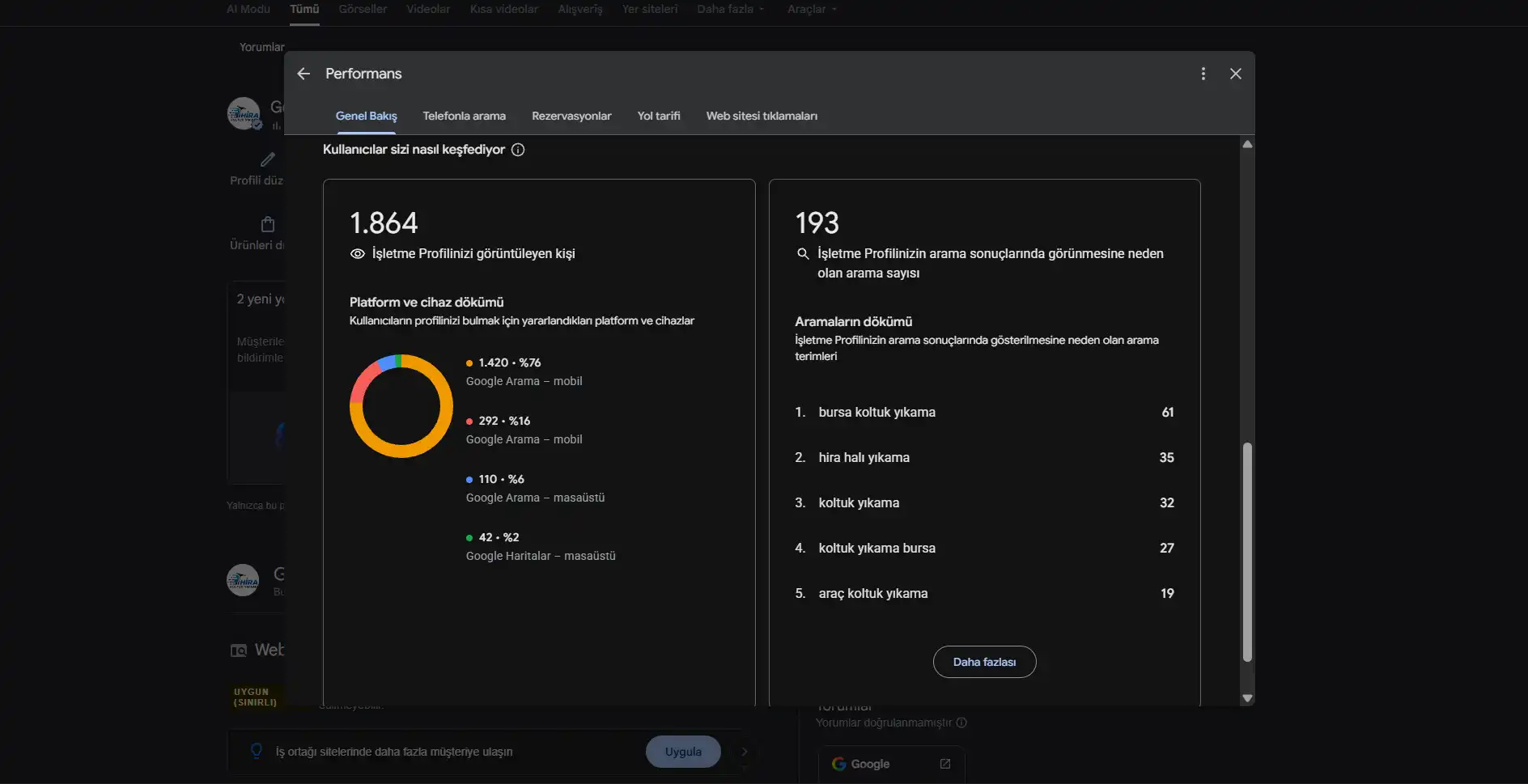This screenshot has width=1528, height=784.
Task: Open the Yer siteleri search tab
Action: click(649, 9)
